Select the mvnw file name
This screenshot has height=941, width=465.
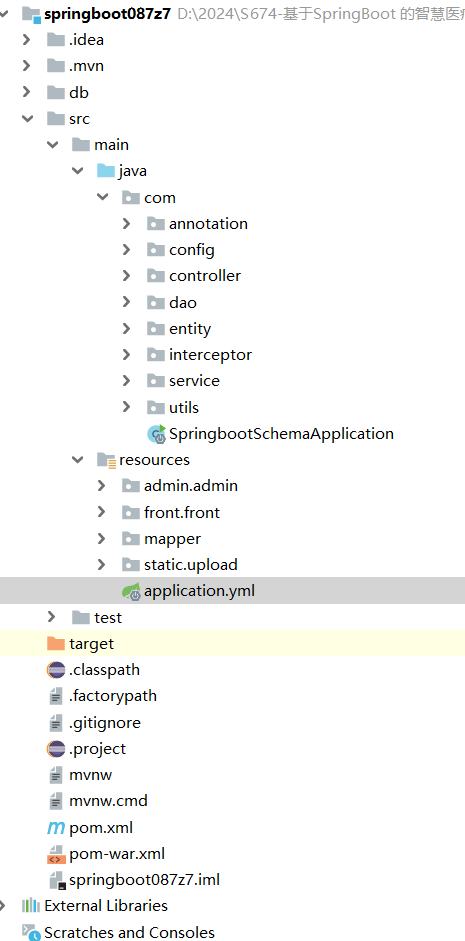[x=91, y=775]
